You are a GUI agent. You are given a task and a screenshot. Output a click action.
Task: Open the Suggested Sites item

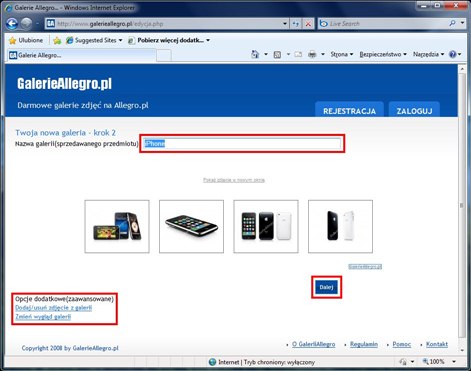pos(94,40)
